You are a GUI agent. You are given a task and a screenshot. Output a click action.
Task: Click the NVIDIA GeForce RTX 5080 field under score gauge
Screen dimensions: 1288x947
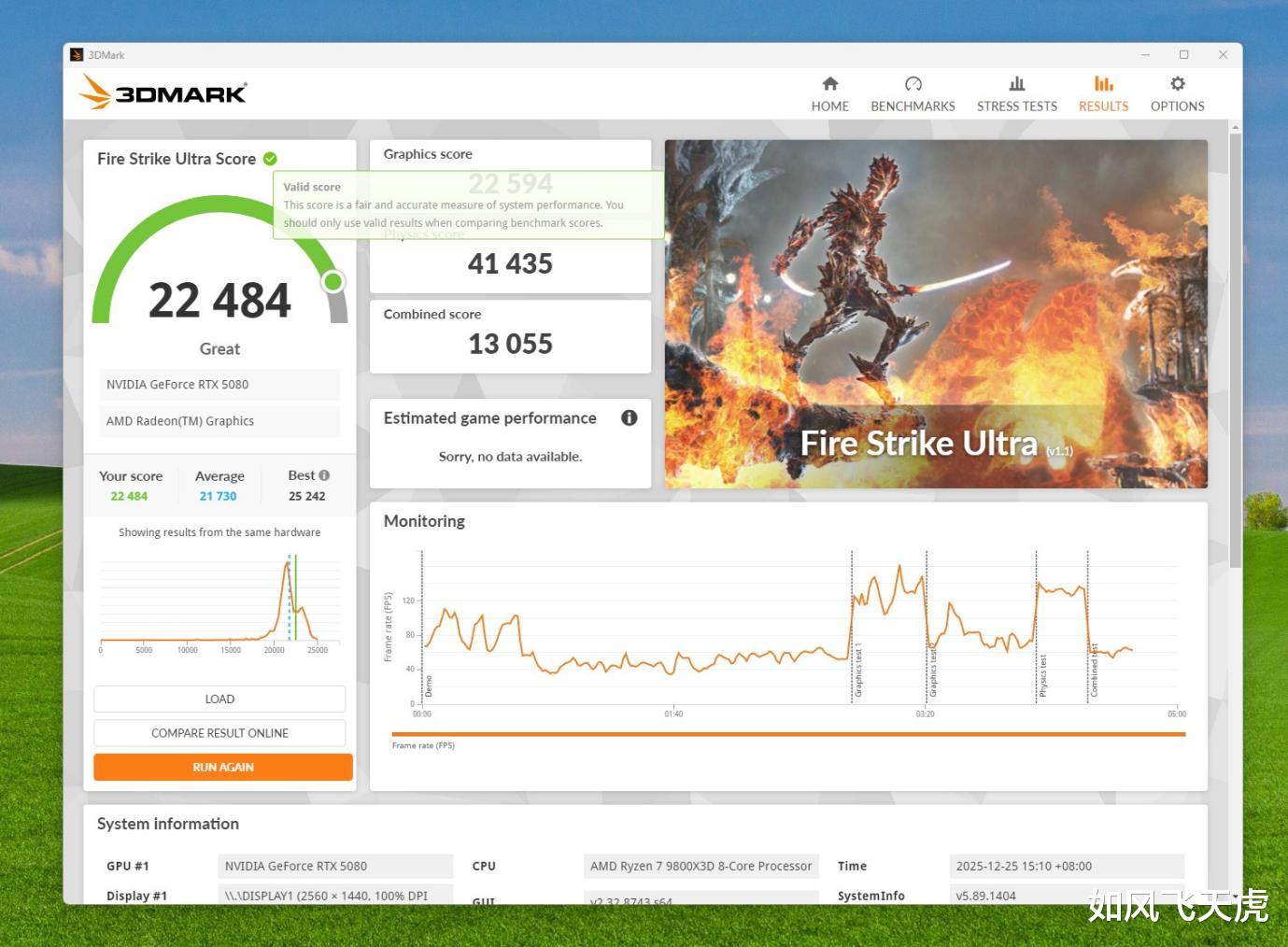coord(219,384)
